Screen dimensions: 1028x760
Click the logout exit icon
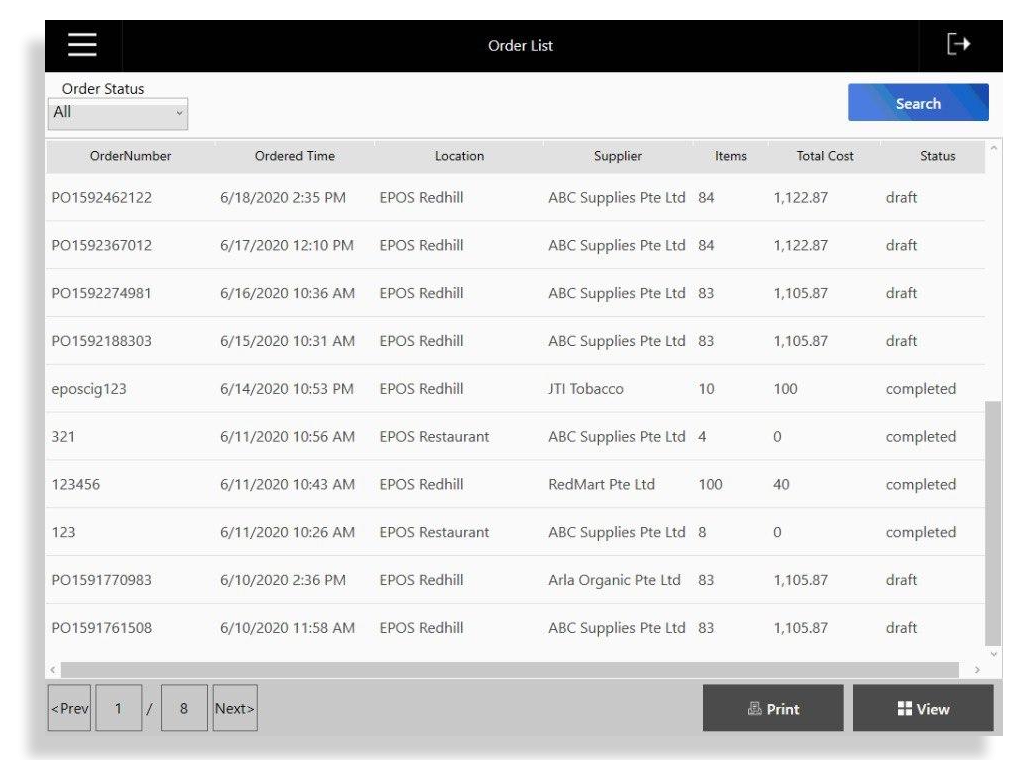pyautogui.click(x=959, y=44)
